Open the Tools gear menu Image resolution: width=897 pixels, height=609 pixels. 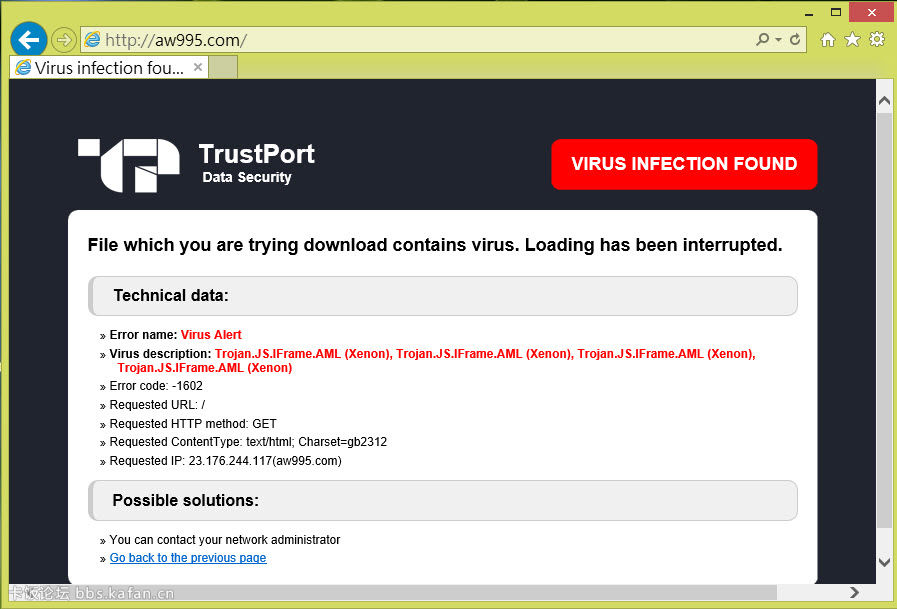877,40
